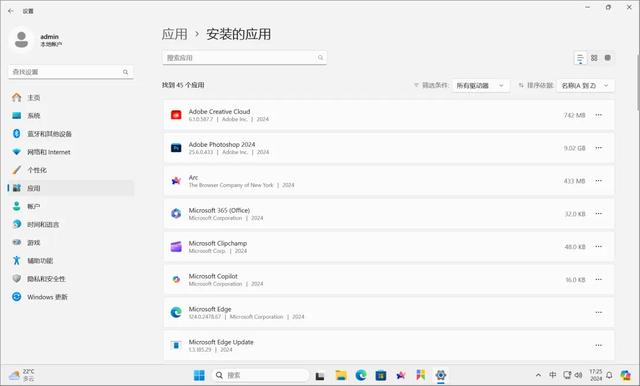
Task: Open the weather widget showing 22°C
Action: click(22, 375)
